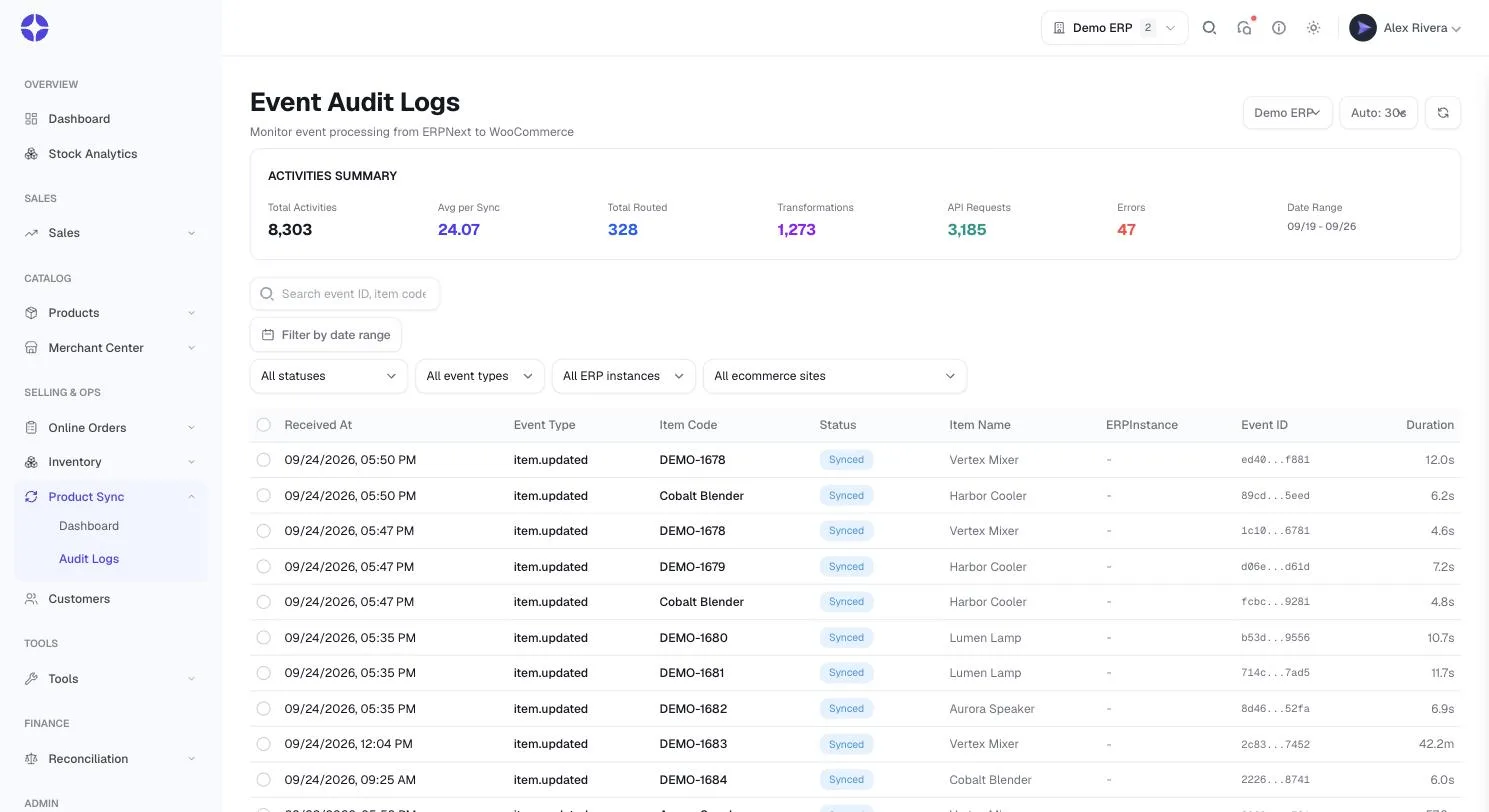Click the Inventory cubes icon

coord(31,462)
